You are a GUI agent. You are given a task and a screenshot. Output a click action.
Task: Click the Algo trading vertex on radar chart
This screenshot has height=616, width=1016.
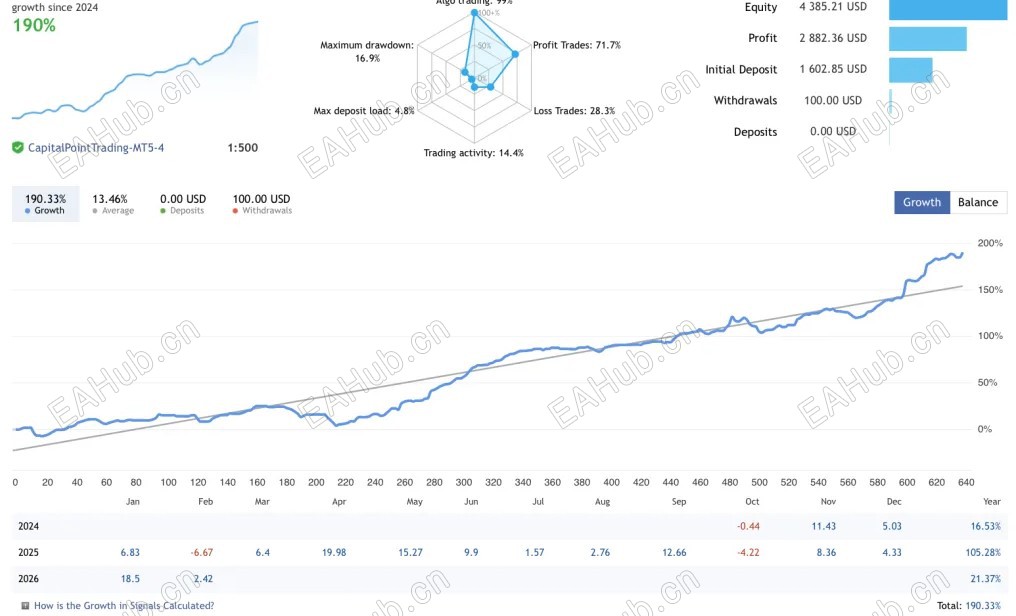(x=475, y=14)
